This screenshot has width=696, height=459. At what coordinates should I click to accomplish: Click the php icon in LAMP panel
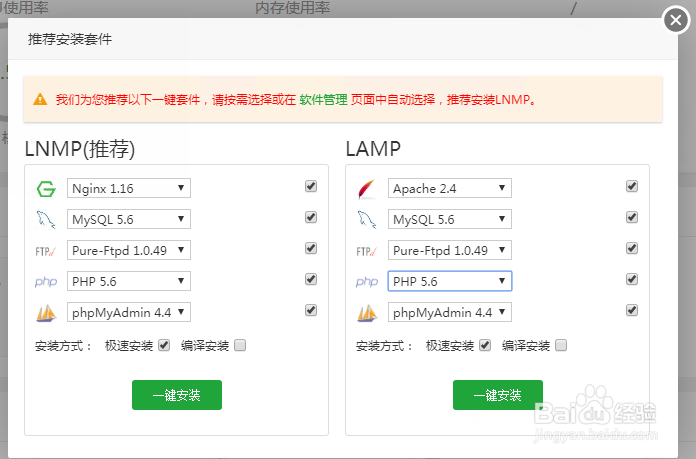click(x=367, y=281)
